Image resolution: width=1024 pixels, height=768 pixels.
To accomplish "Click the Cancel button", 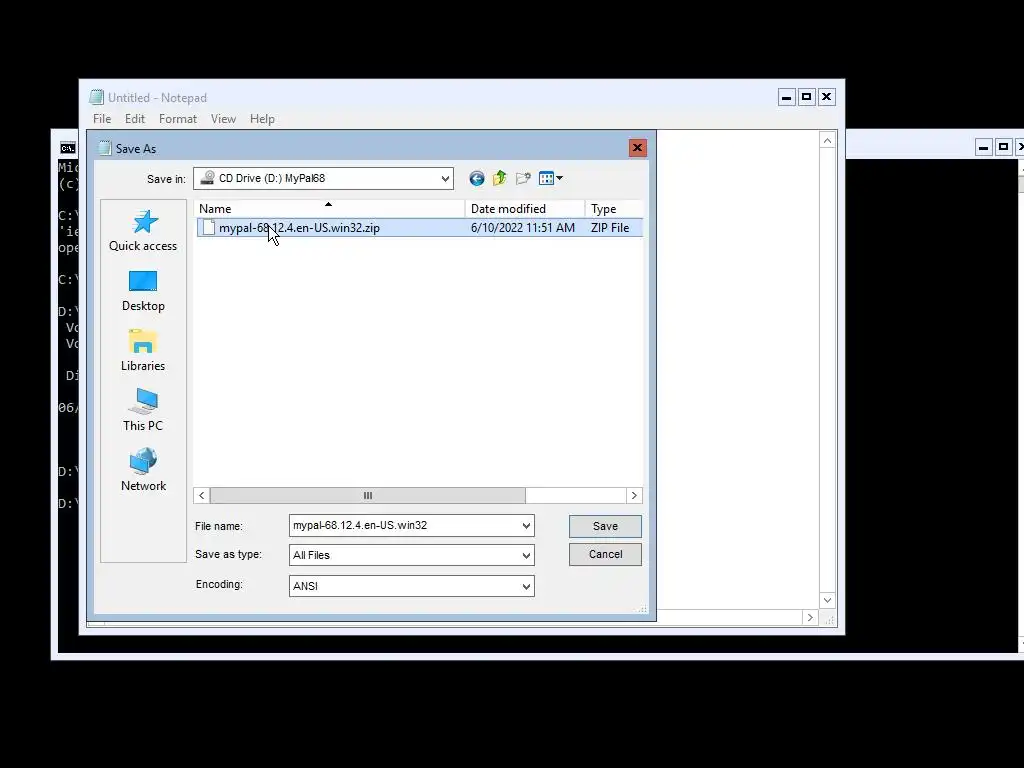I will [x=605, y=554].
